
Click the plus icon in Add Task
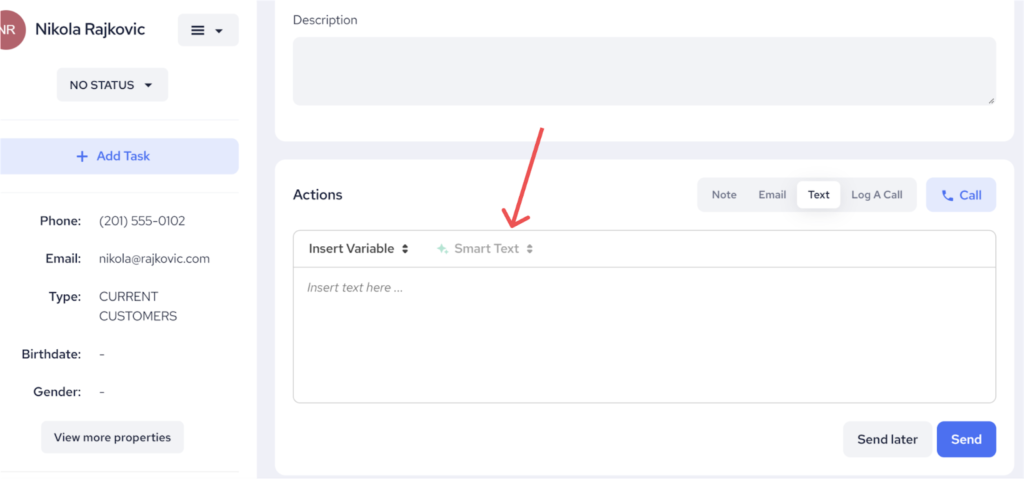point(82,156)
